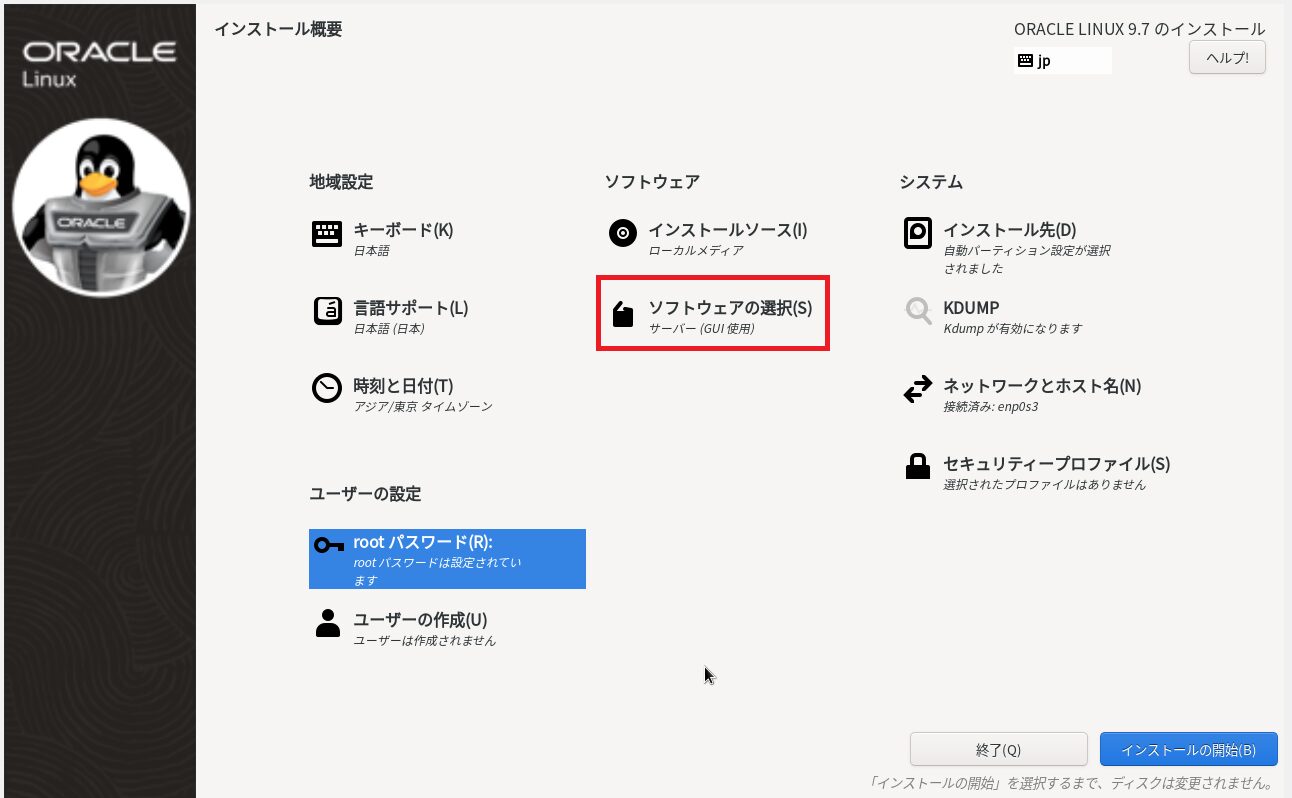Open ソフトウェアの選択(S) settings
The height and width of the screenshot is (798, 1292).
point(729,308)
